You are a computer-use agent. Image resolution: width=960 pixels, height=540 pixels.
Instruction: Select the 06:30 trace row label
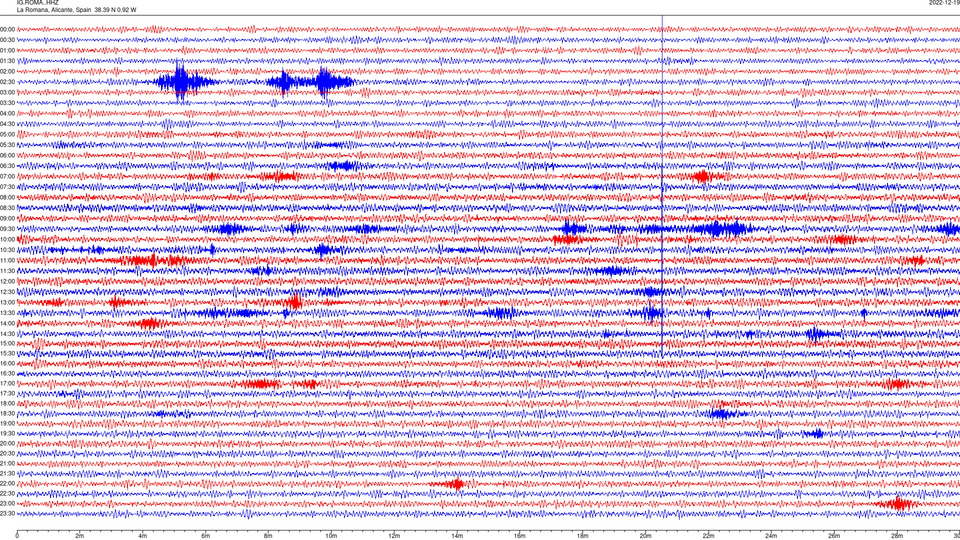[7, 166]
